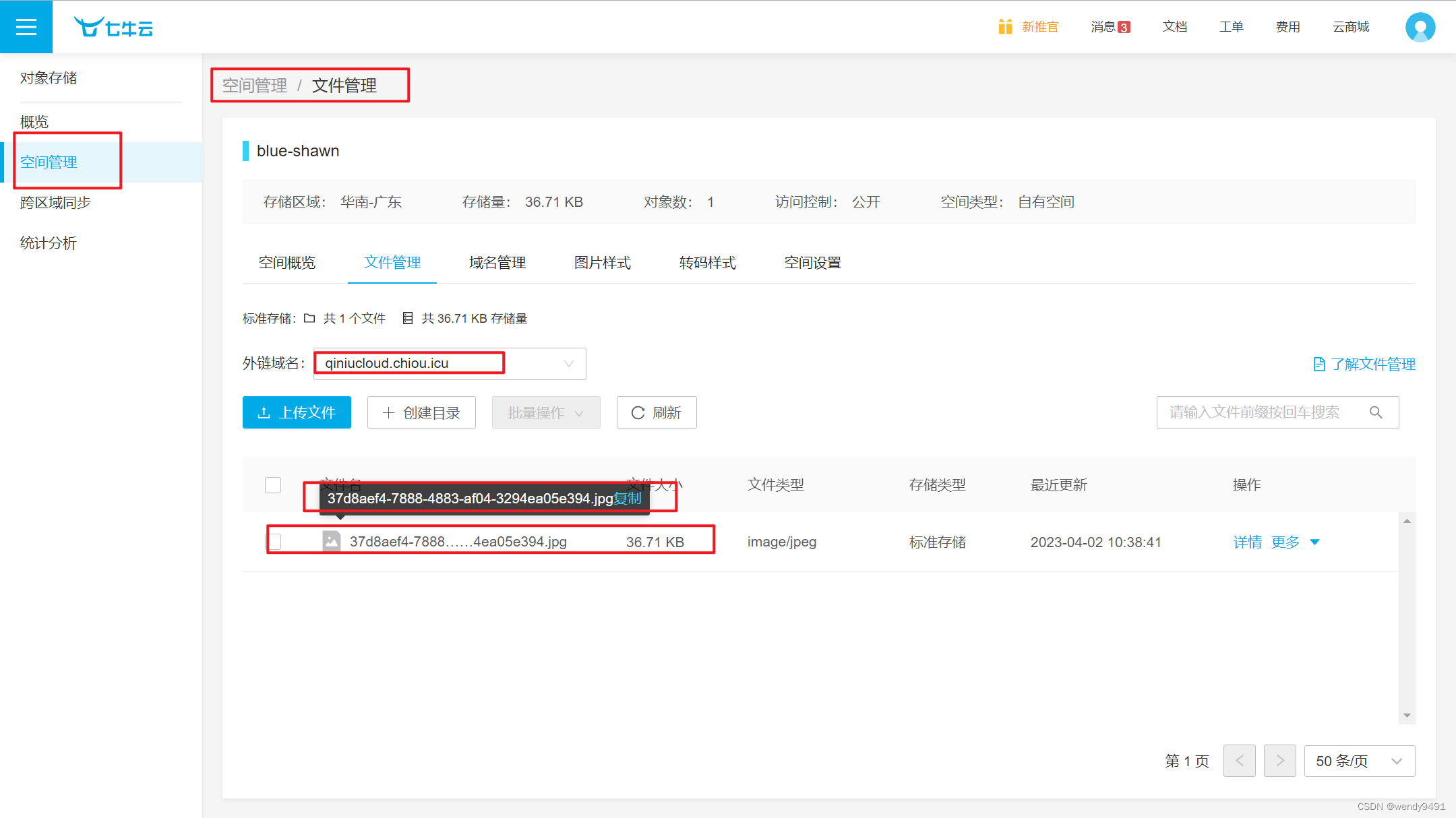This screenshot has width=1456, height=818.
Task: Open the 50 条/页 page size dropdown
Action: [1359, 761]
